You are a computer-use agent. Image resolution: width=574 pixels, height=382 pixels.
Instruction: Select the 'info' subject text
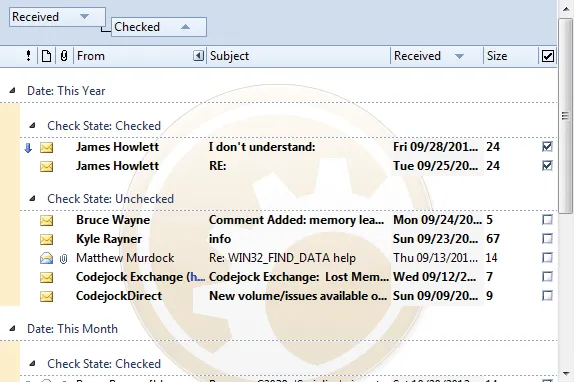[x=220, y=239]
